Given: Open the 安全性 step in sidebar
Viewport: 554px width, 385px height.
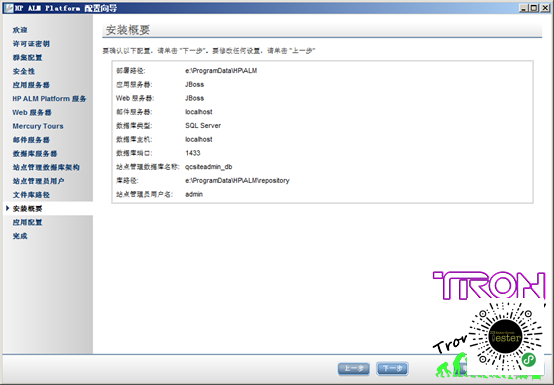Looking at the screenshot, I should click(x=24, y=71).
